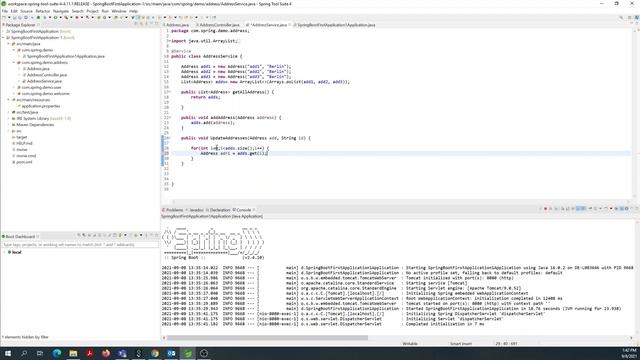Screen dimensions: 640x360
Task: Place cursor on the addAddress method line
Action: (231, 118)
